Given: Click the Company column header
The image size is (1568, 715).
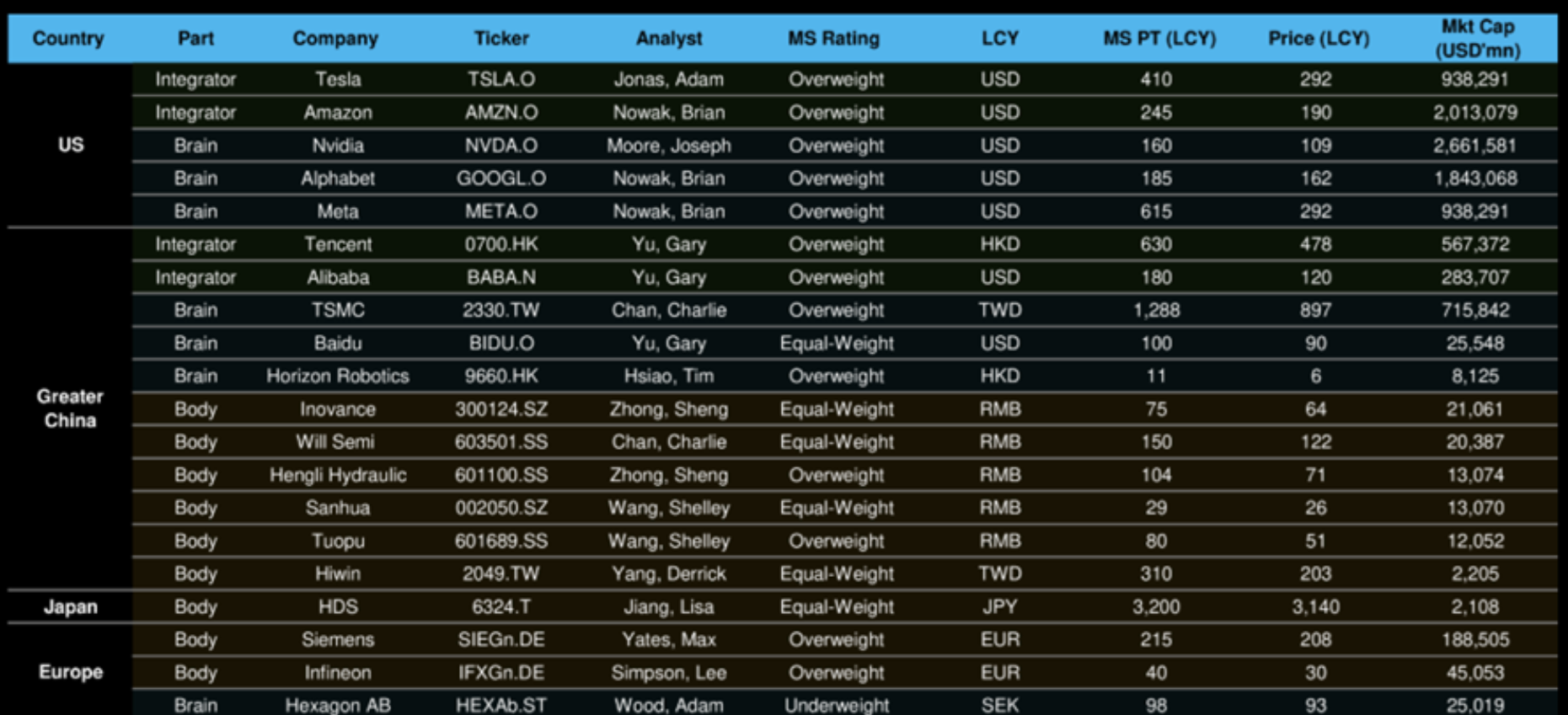Looking at the screenshot, I should [335, 39].
